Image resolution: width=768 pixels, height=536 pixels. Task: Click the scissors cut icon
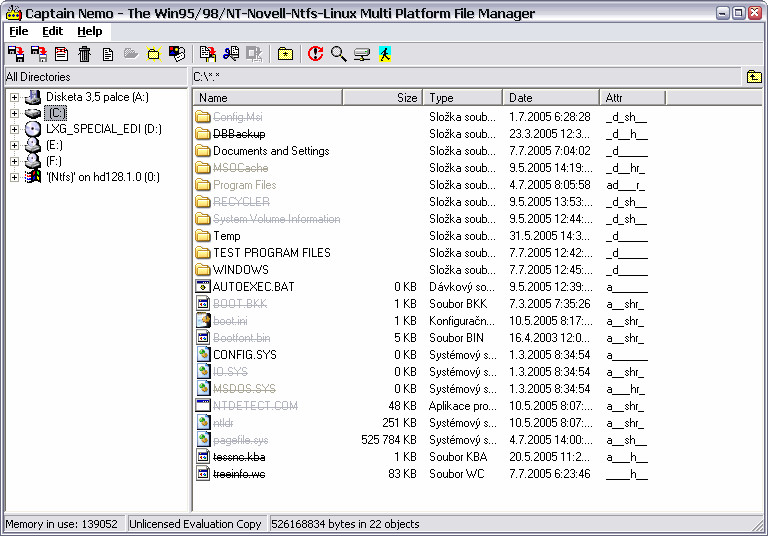(231, 53)
